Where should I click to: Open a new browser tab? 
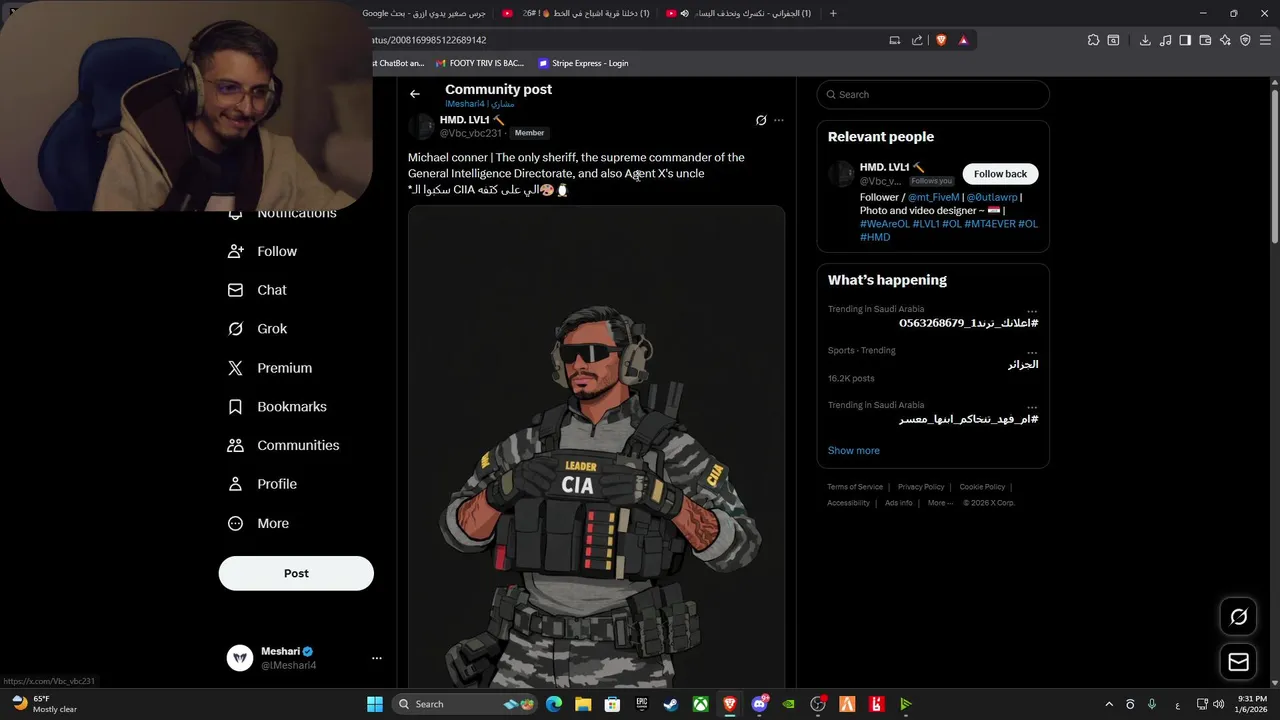coord(833,13)
